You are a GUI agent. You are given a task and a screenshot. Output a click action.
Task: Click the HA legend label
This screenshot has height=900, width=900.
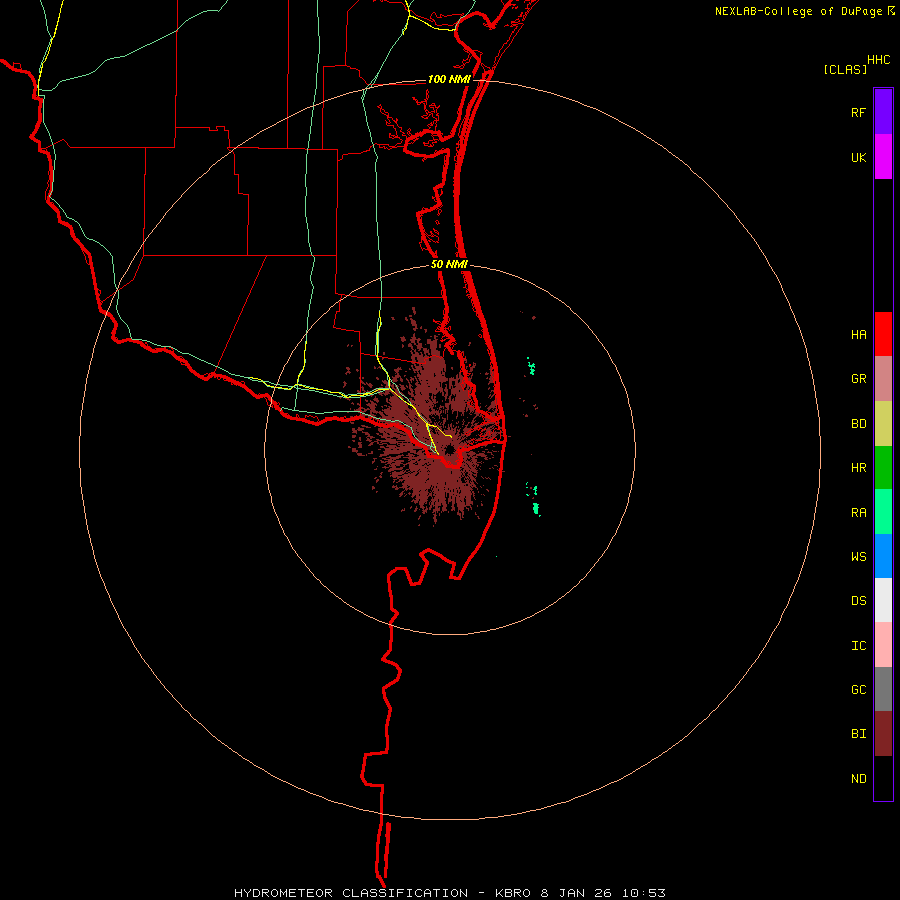(x=858, y=334)
